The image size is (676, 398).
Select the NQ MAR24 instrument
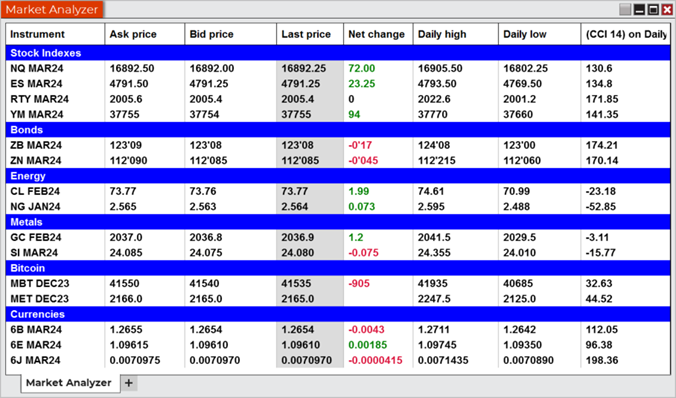(36, 68)
